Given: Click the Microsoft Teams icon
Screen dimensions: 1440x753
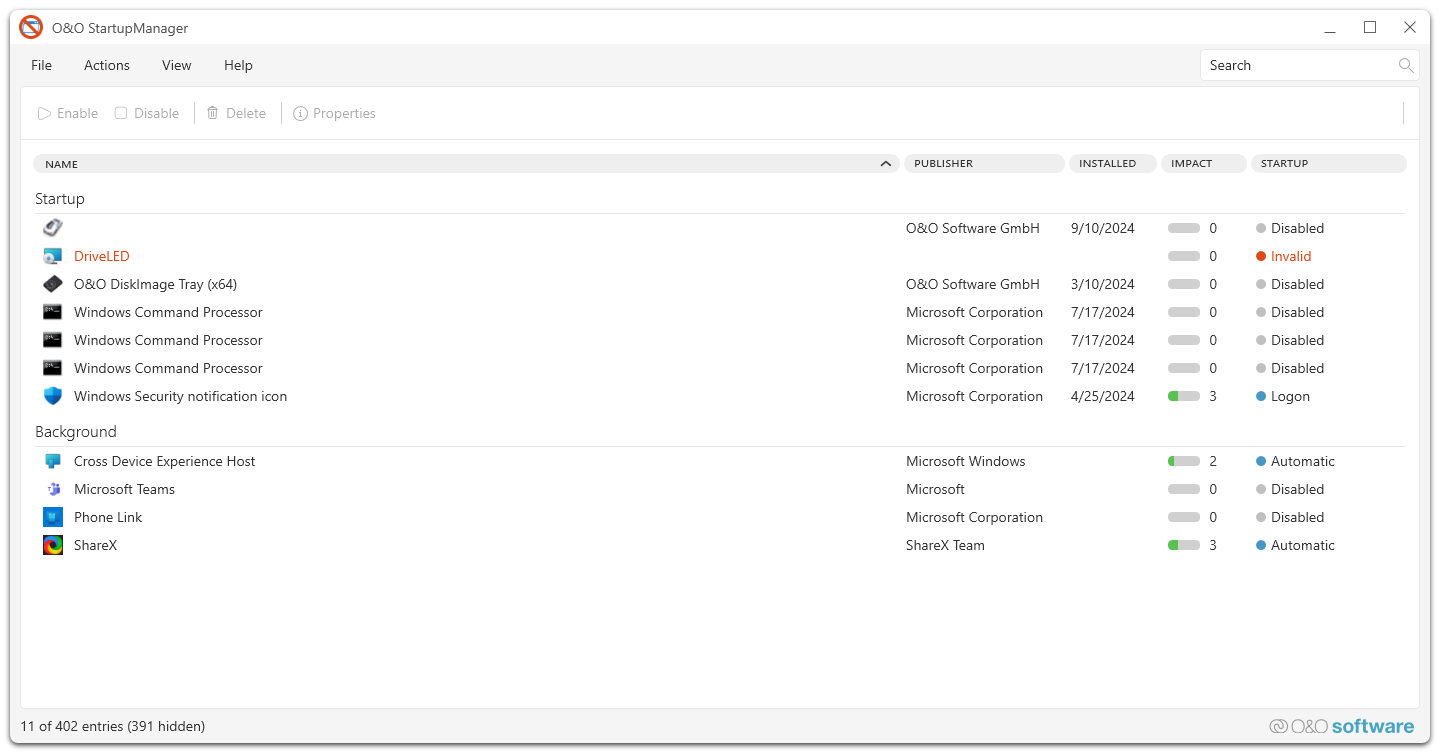Looking at the screenshot, I should (53, 489).
